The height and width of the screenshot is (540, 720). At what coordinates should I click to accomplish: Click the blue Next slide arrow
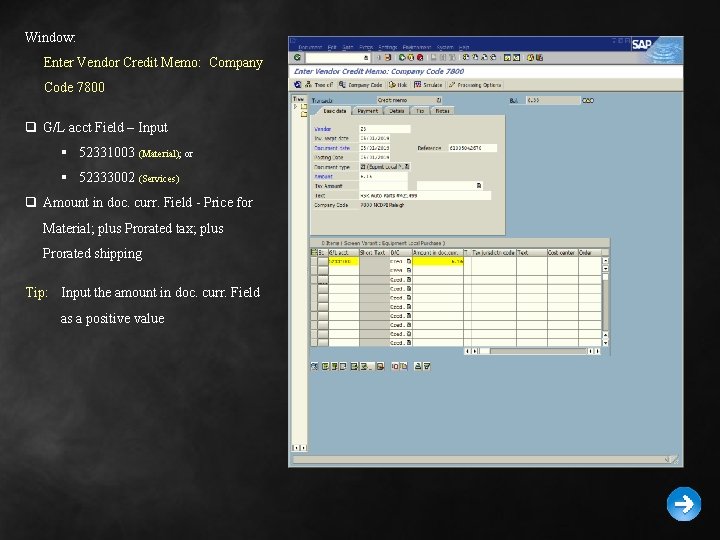tap(684, 504)
